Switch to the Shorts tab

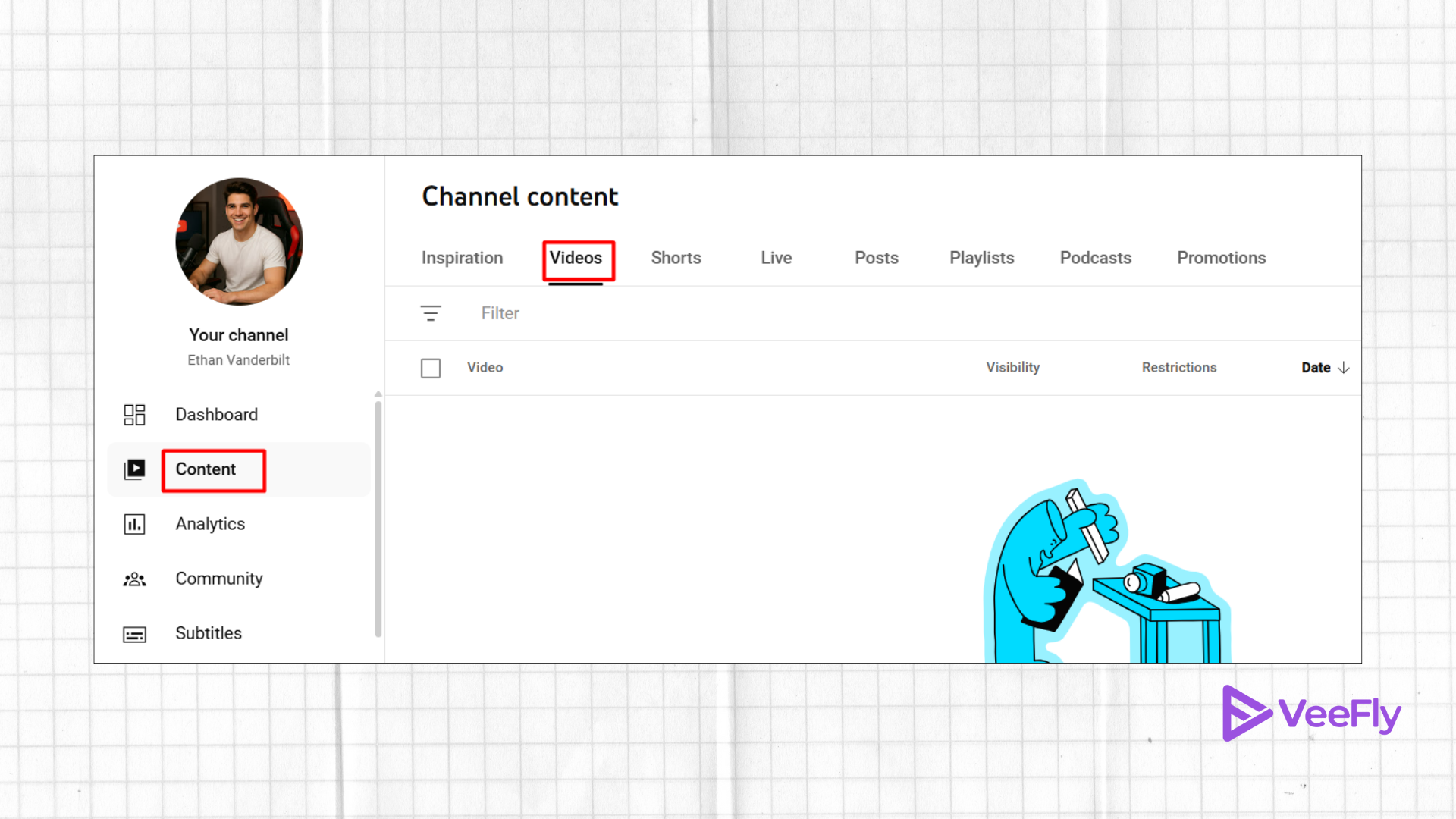click(x=676, y=258)
